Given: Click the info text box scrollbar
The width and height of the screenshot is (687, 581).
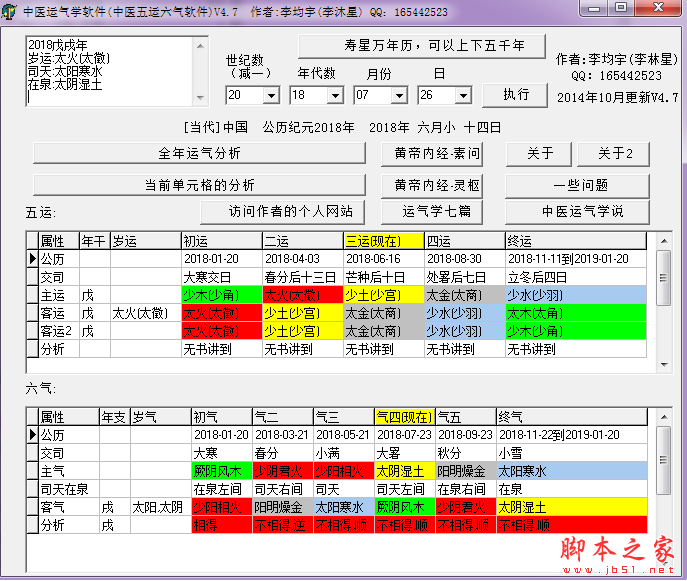Looking at the screenshot, I should [x=201, y=71].
